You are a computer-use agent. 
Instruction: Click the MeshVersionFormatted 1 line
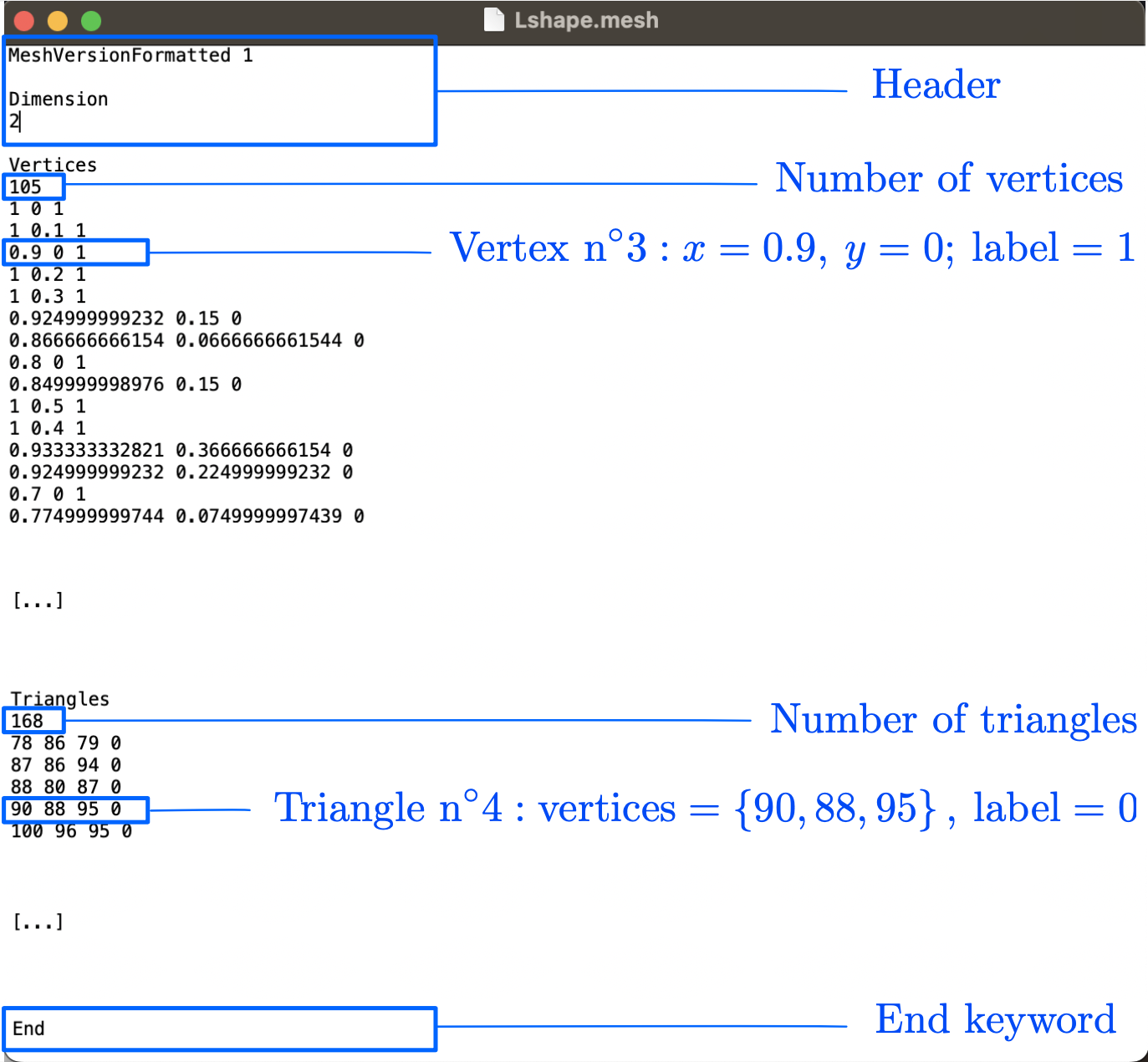click(x=130, y=56)
